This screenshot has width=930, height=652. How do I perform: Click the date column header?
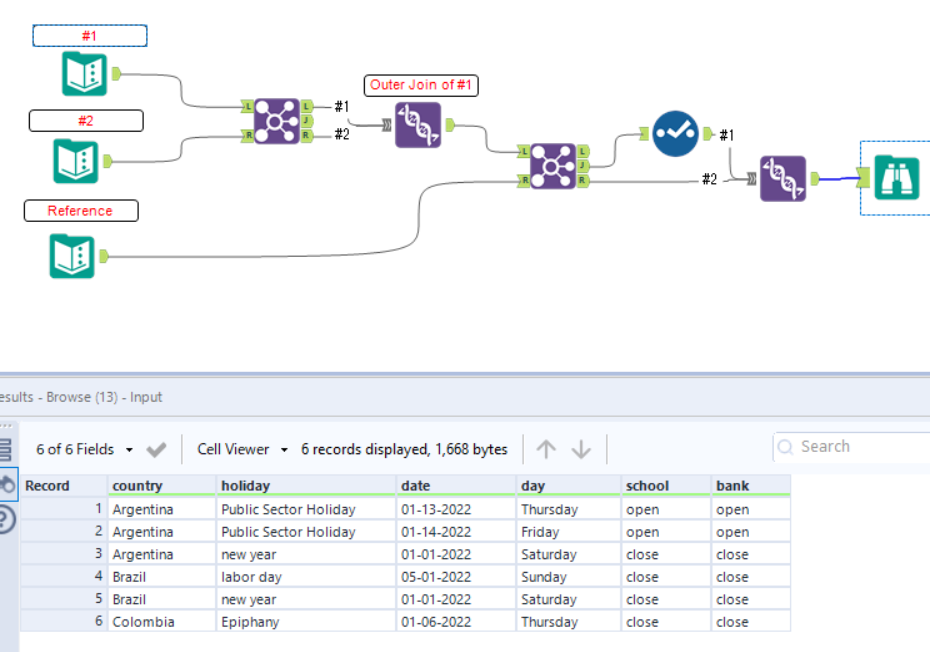point(456,486)
